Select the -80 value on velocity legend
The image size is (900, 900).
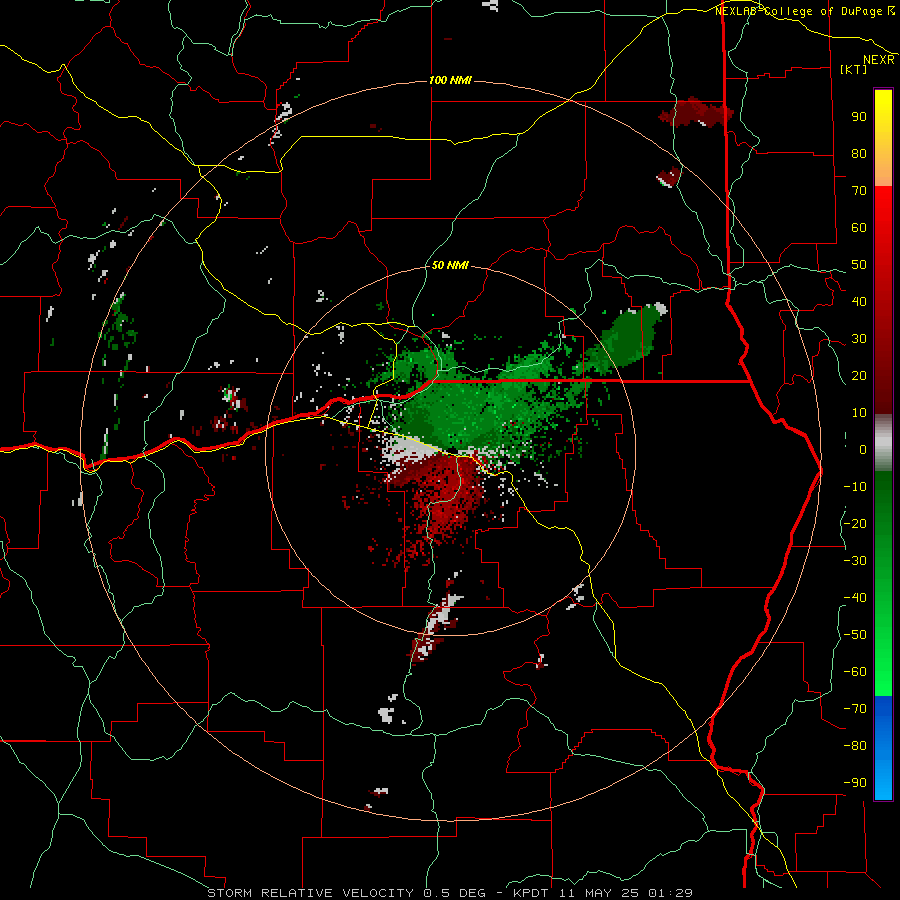855,746
